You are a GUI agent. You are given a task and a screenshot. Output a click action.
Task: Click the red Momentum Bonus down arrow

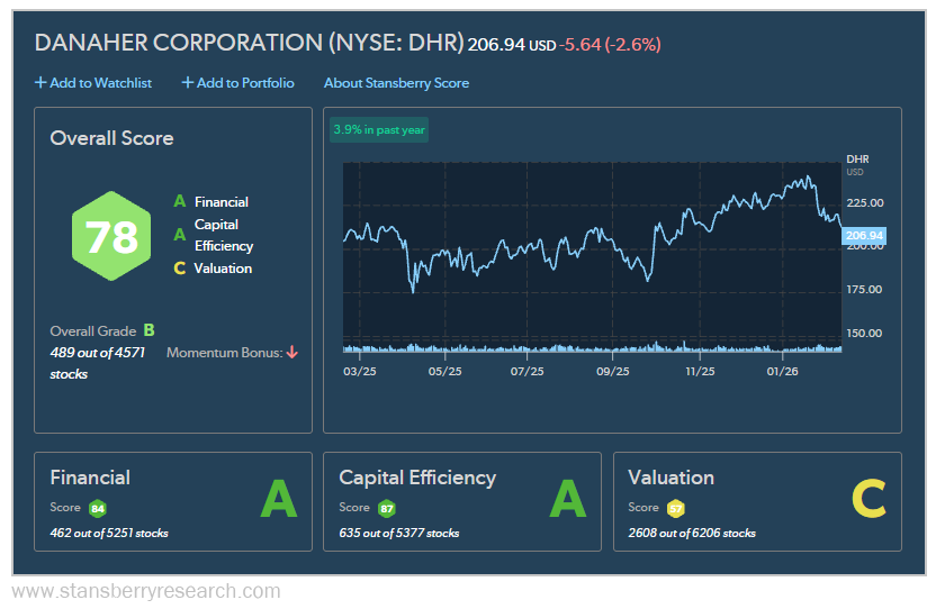[x=293, y=352]
